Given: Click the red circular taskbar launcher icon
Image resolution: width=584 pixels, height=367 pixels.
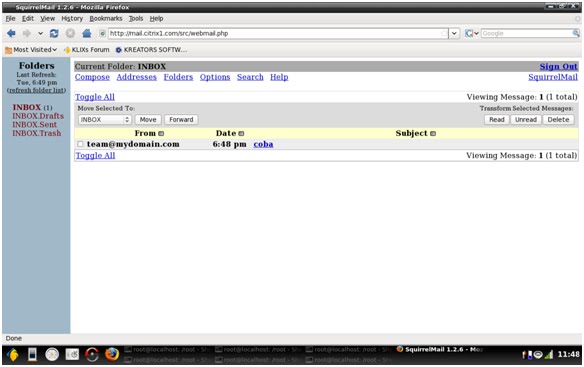Looking at the screenshot, I should [x=92, y=354].
